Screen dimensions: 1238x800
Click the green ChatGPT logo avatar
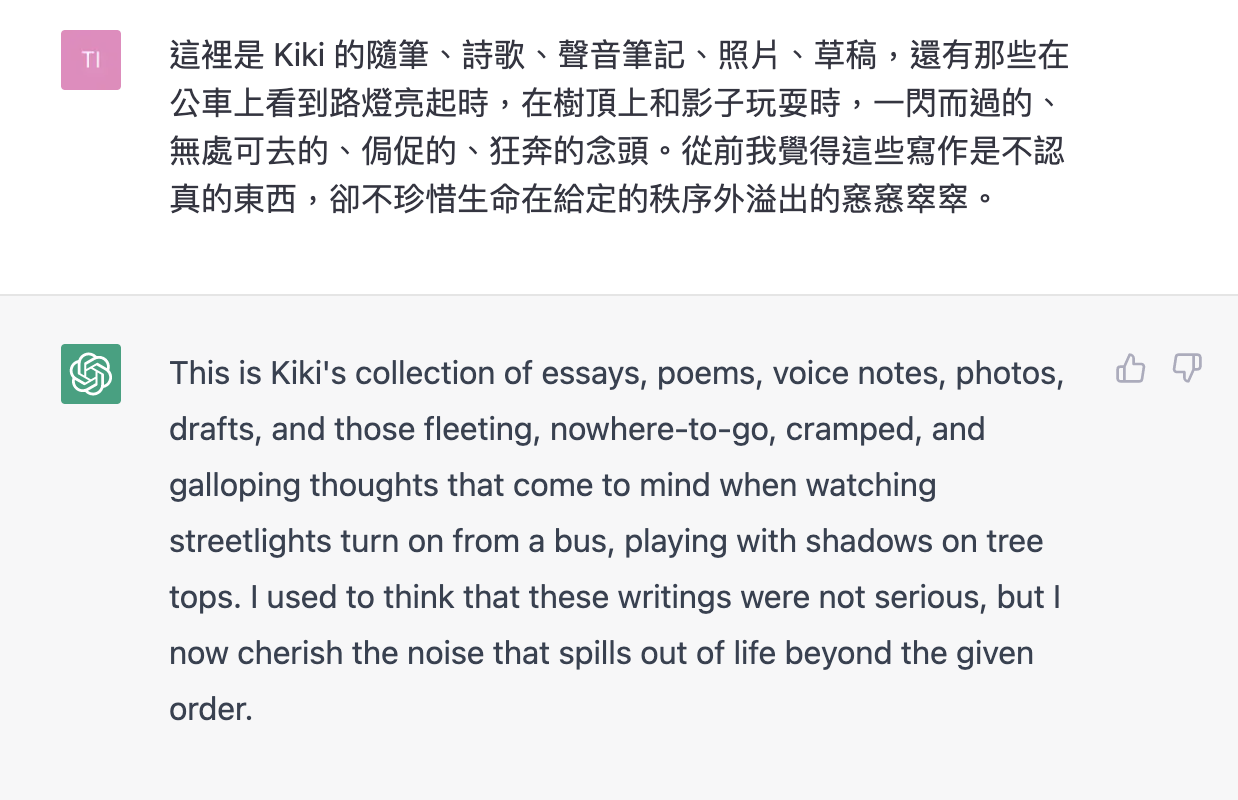[x=91, y=374]
